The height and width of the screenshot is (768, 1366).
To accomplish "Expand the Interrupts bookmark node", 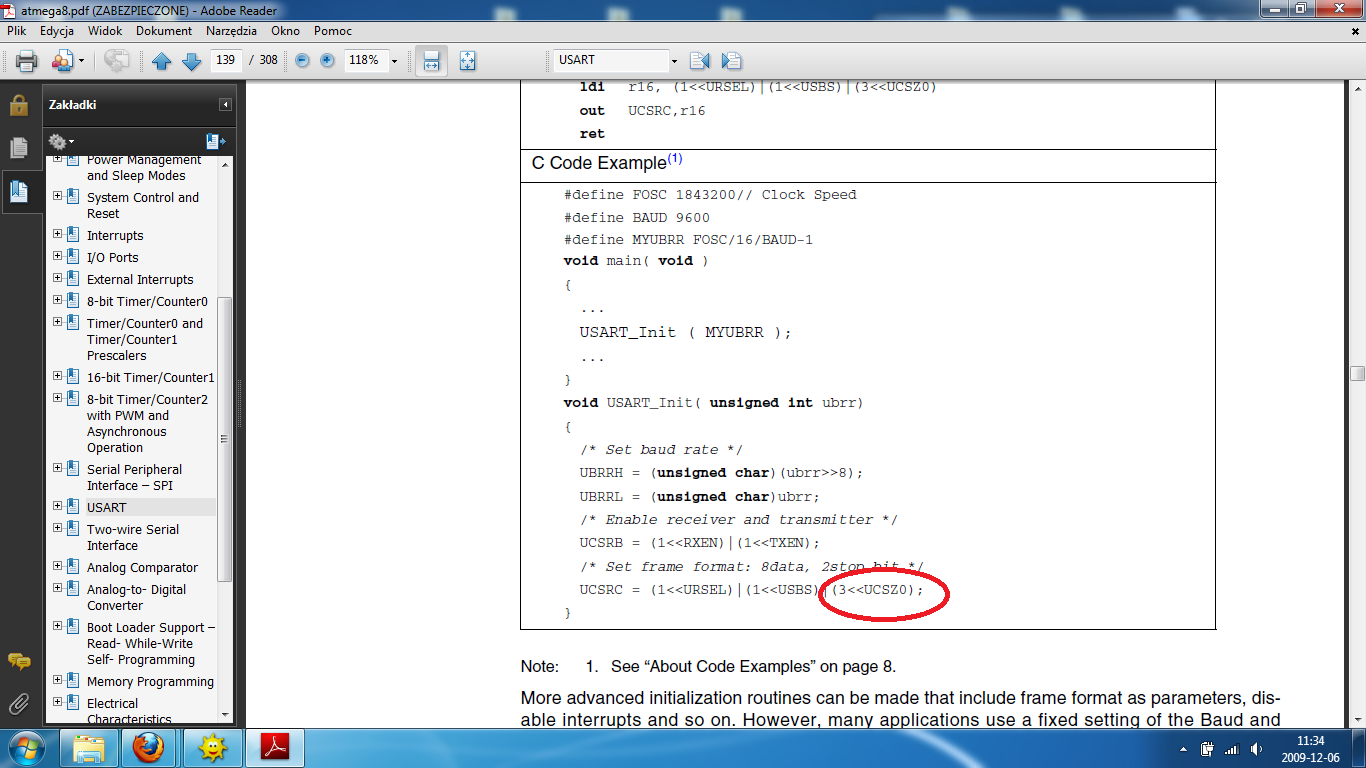I will pos(57,235).
